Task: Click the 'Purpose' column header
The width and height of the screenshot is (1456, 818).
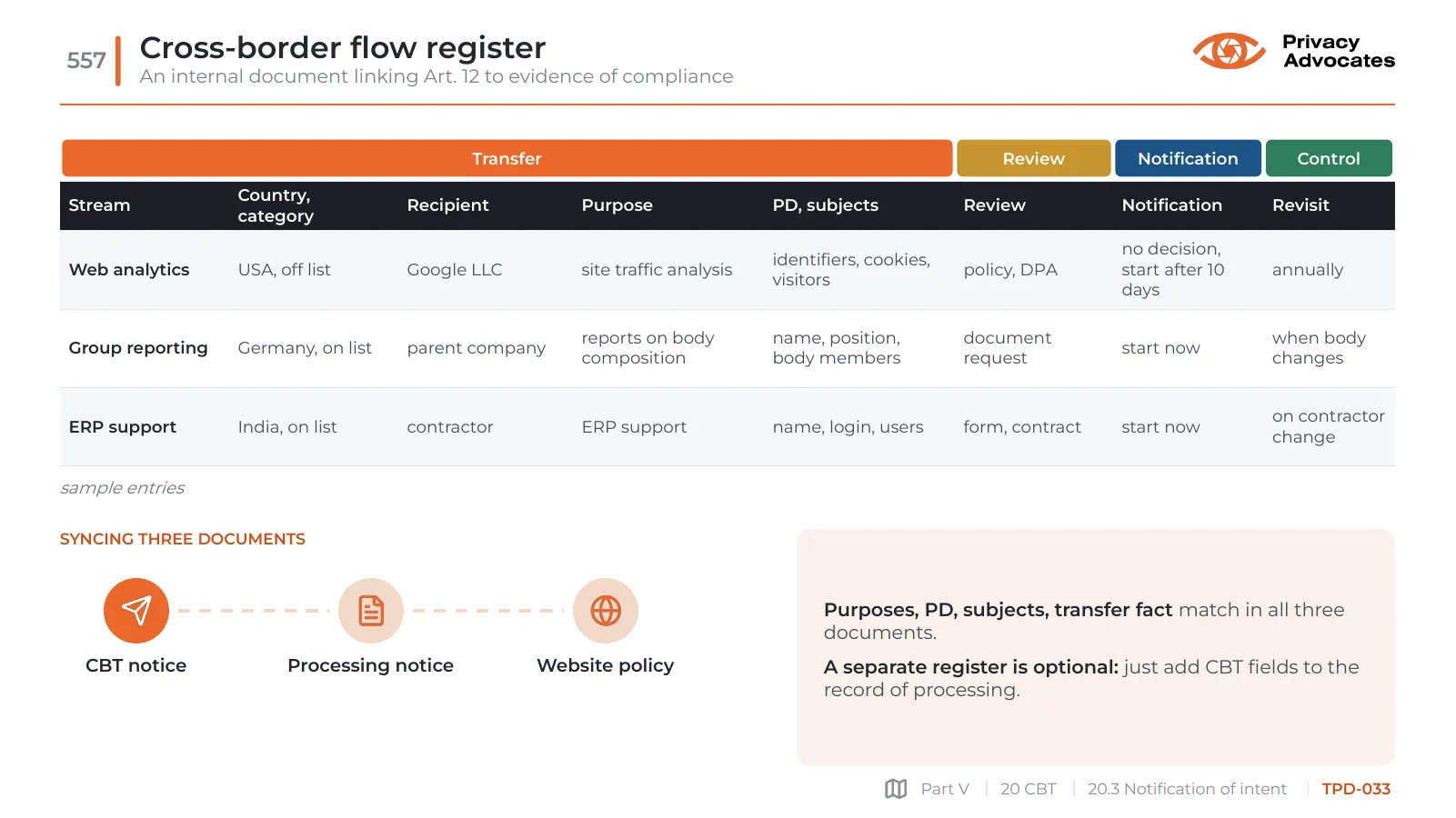Action: click(617, 205)
